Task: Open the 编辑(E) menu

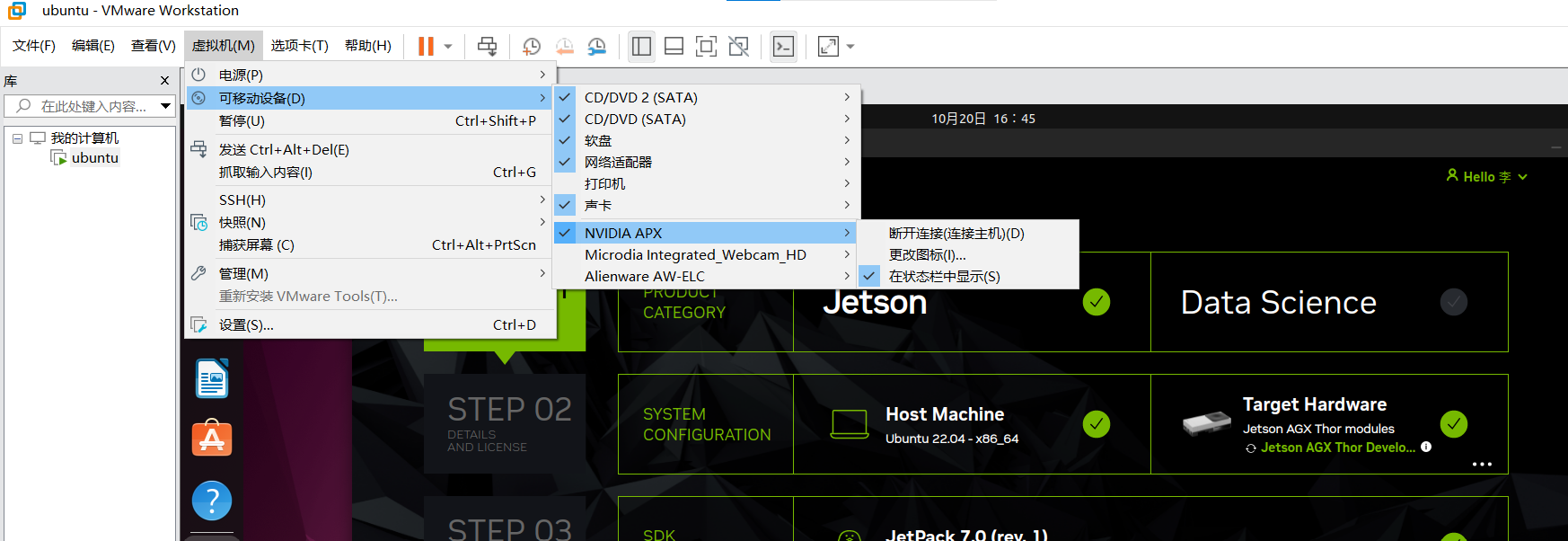Action: point(93,46)
